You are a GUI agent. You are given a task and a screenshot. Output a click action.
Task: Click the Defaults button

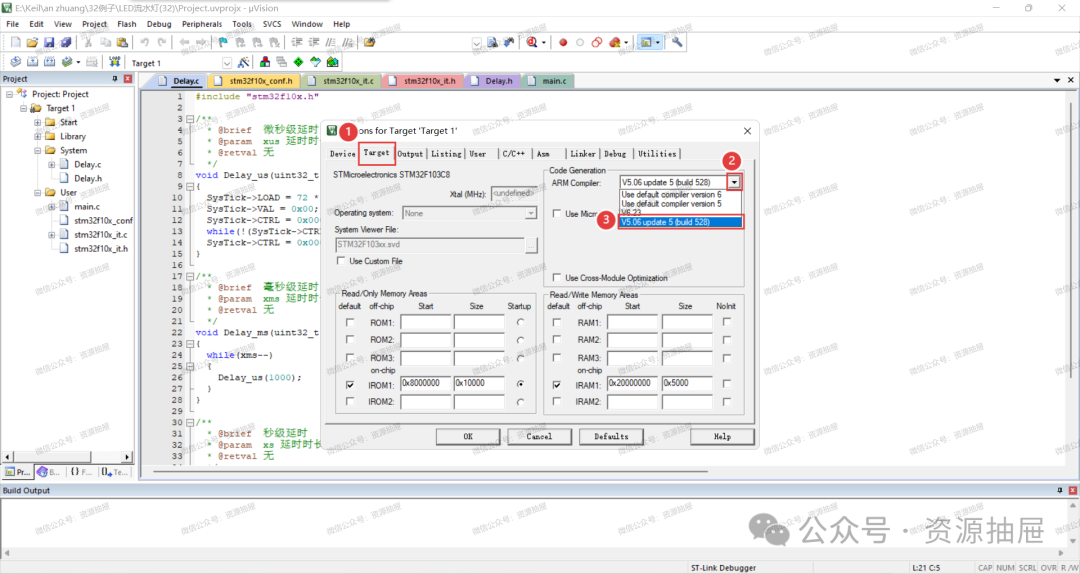pyautogui.click(x=611, y=436)
